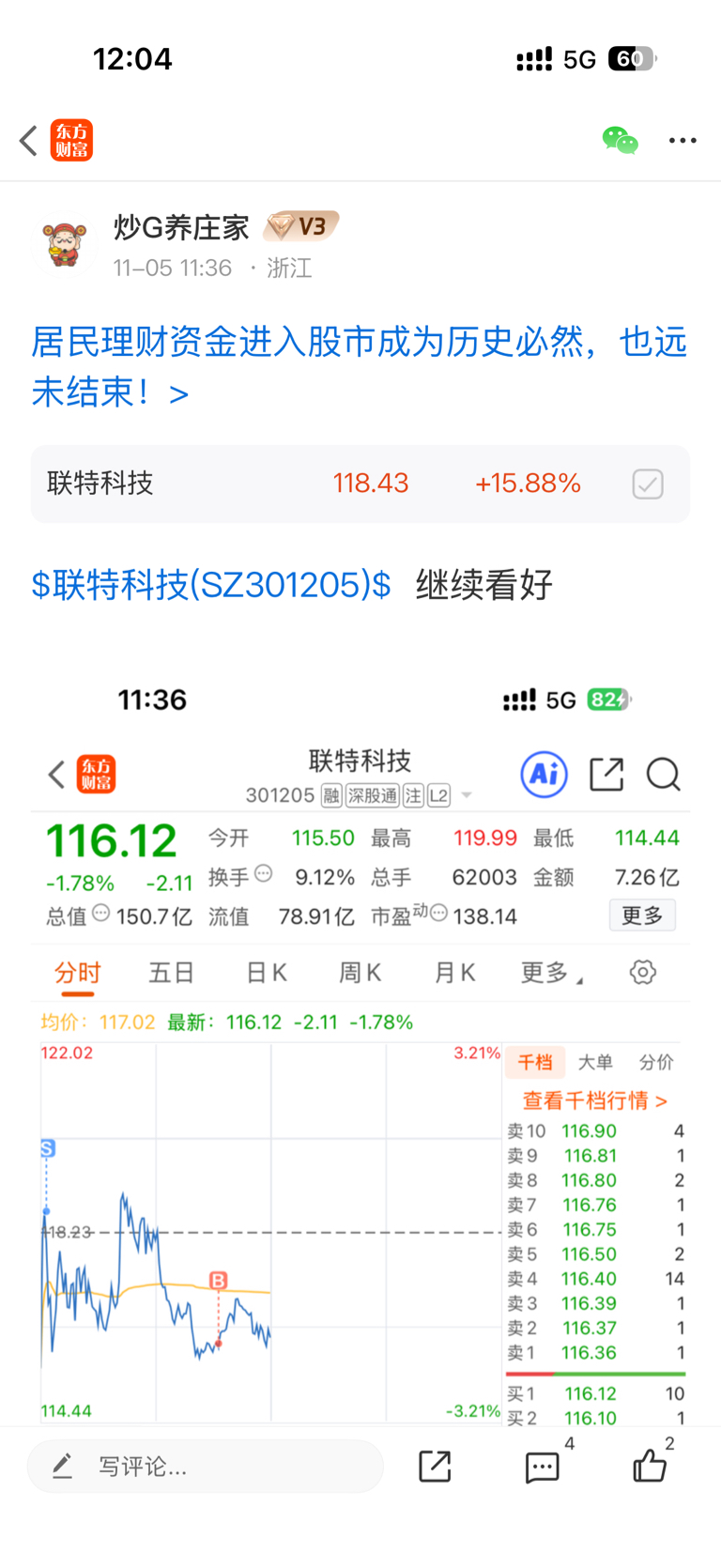Open the three-dot more options menu
Screen dimensions: 721x1568
pyautogui.click(x=683, y=141)
